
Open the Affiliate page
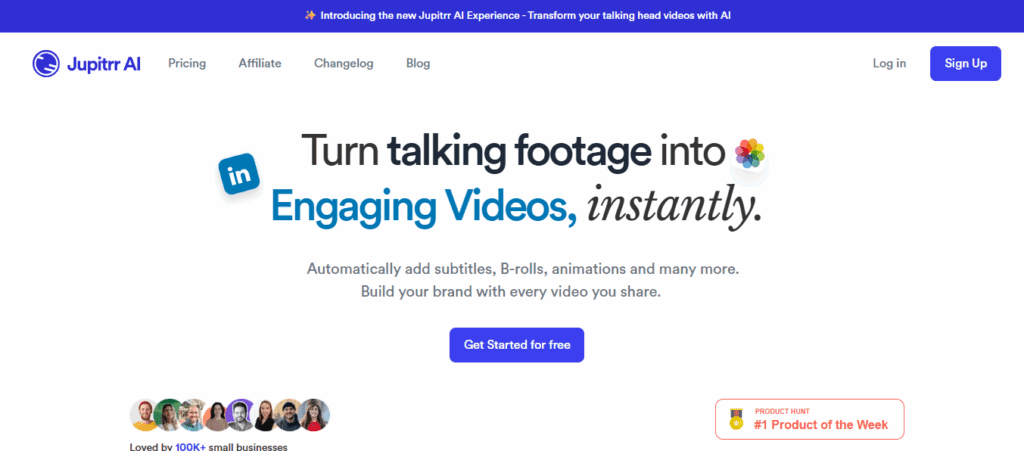coord(260,63)
